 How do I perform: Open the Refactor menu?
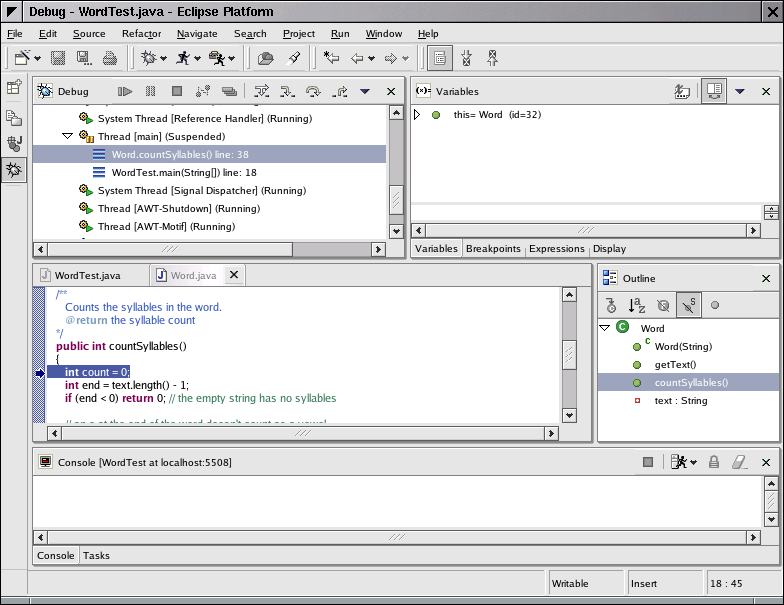[x=141, y=34]
